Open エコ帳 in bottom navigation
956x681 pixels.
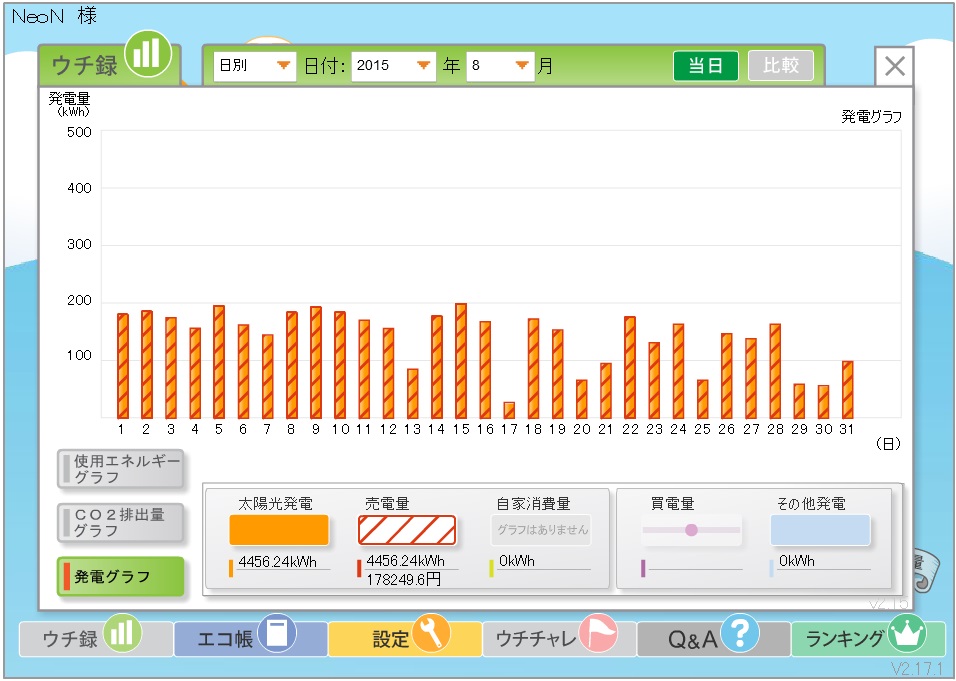250,639
